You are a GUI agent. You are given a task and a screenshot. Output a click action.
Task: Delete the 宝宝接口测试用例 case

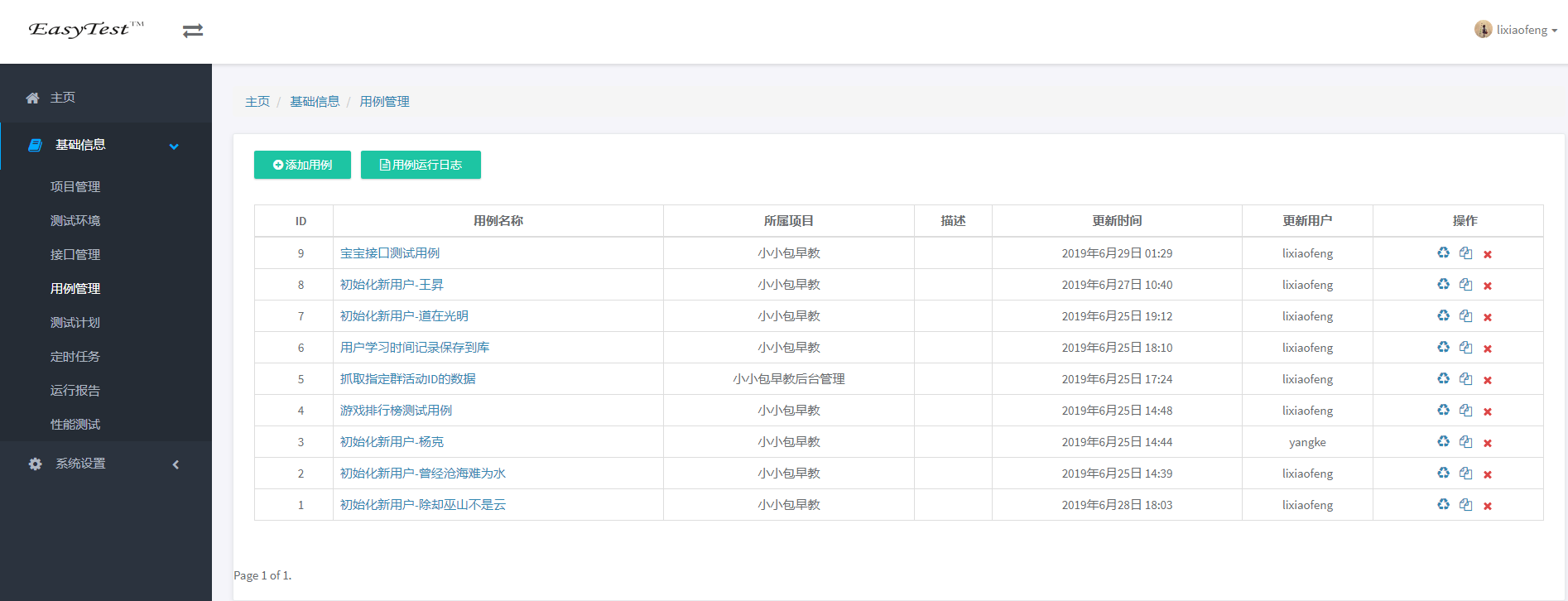[1488, 254]
